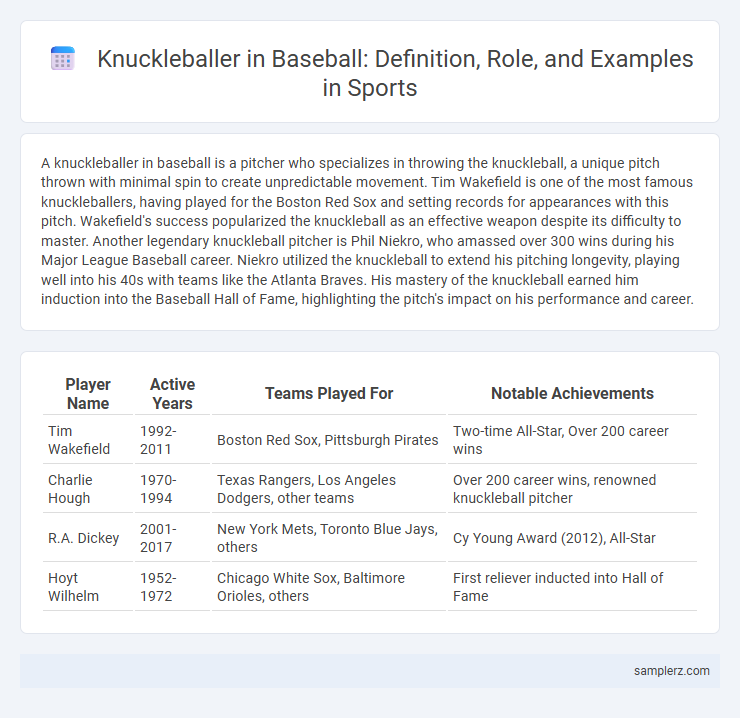Click the New York Mets, Toronto Blue Jays cell
Screen dimensions: 740x718
[x=329, y=538]
